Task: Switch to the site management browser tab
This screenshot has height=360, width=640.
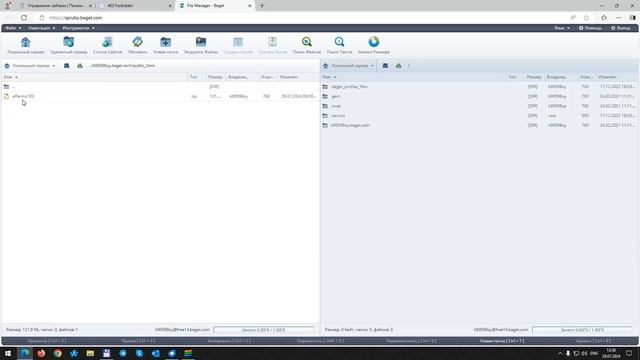Action: pos(55,6)
